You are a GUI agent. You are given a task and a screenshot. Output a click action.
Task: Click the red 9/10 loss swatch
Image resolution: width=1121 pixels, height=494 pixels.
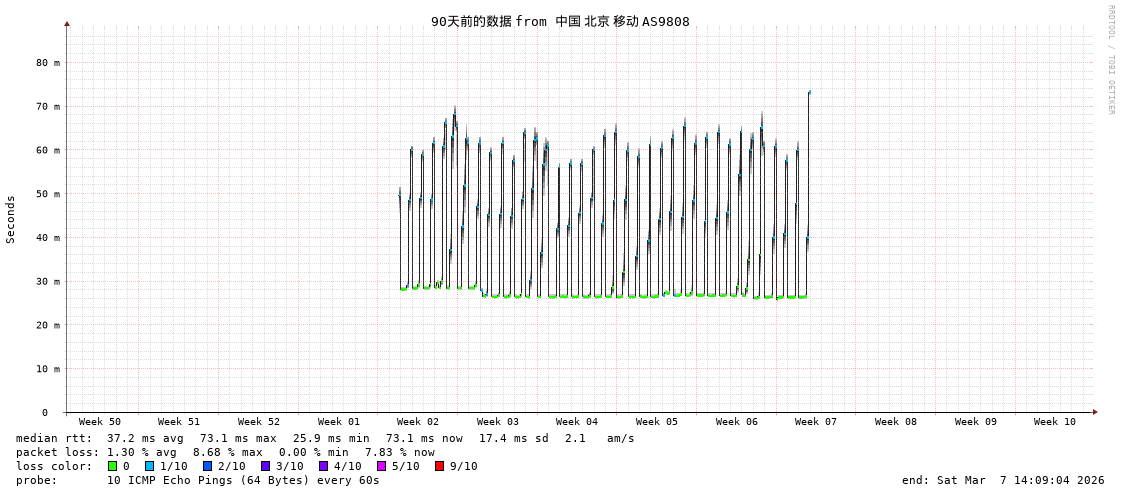click(439, 466)
